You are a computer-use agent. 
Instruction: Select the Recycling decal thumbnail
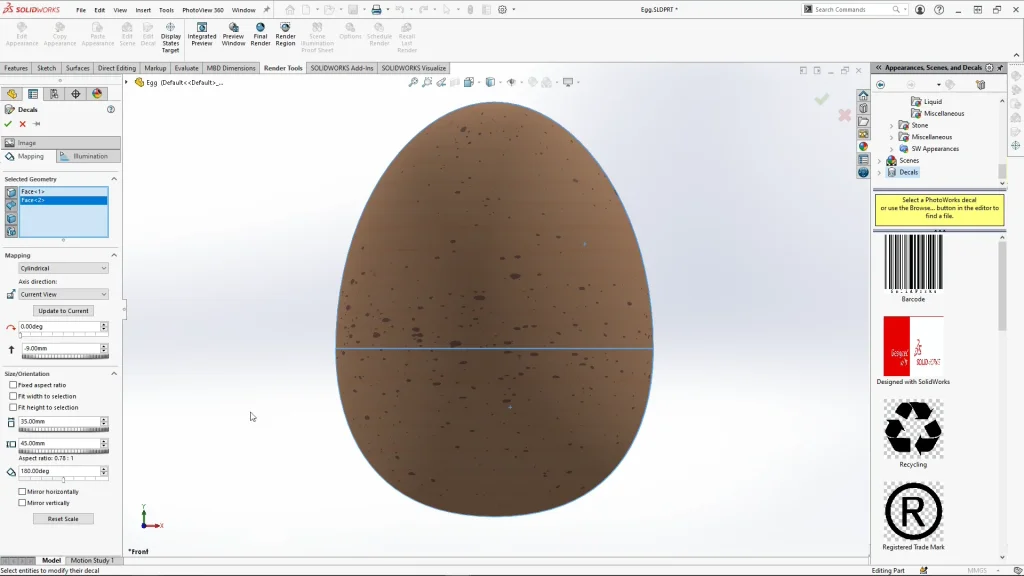(x=912, y=428)
